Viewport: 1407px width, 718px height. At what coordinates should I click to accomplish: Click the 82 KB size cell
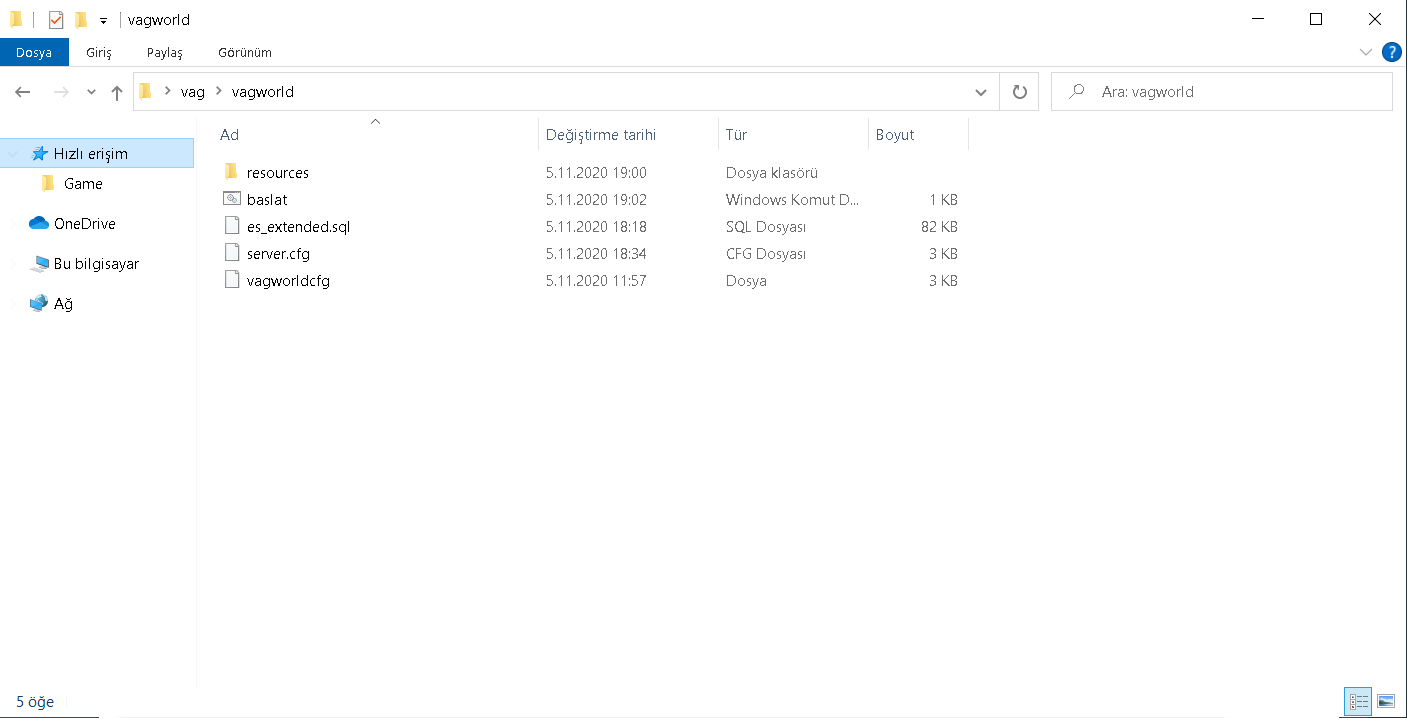click(x=939, y=227)
